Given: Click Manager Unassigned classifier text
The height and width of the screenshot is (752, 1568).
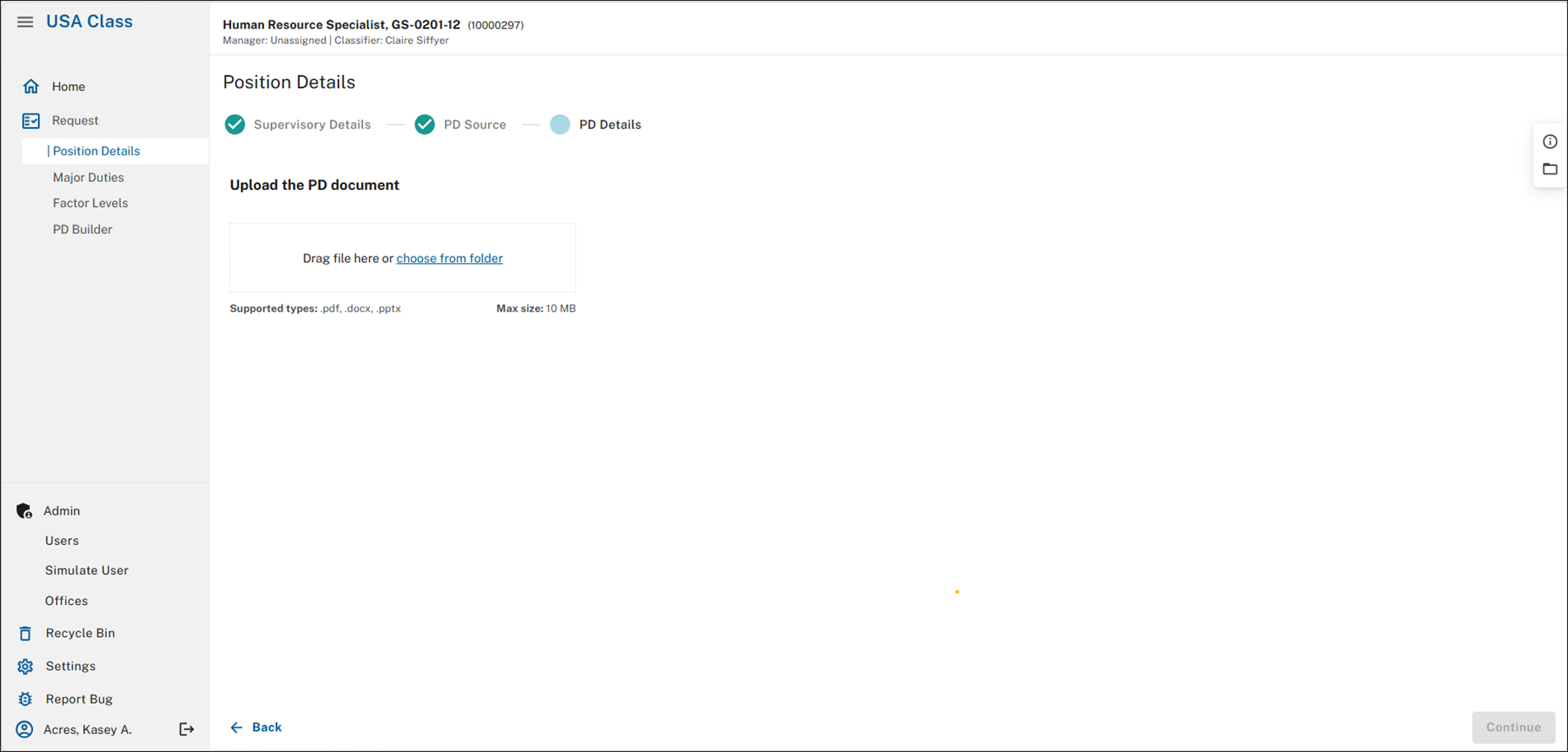Looking at the screenshot, I should (335, 41).
